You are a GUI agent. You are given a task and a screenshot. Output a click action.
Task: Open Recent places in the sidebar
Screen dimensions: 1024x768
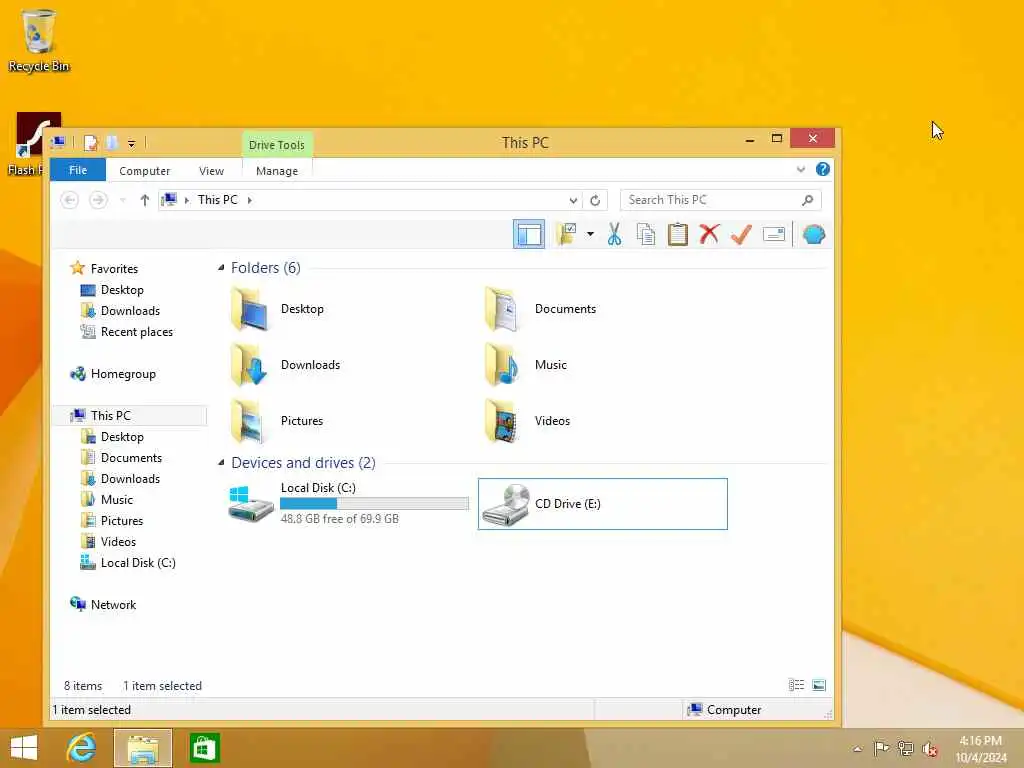pos(136,332)
